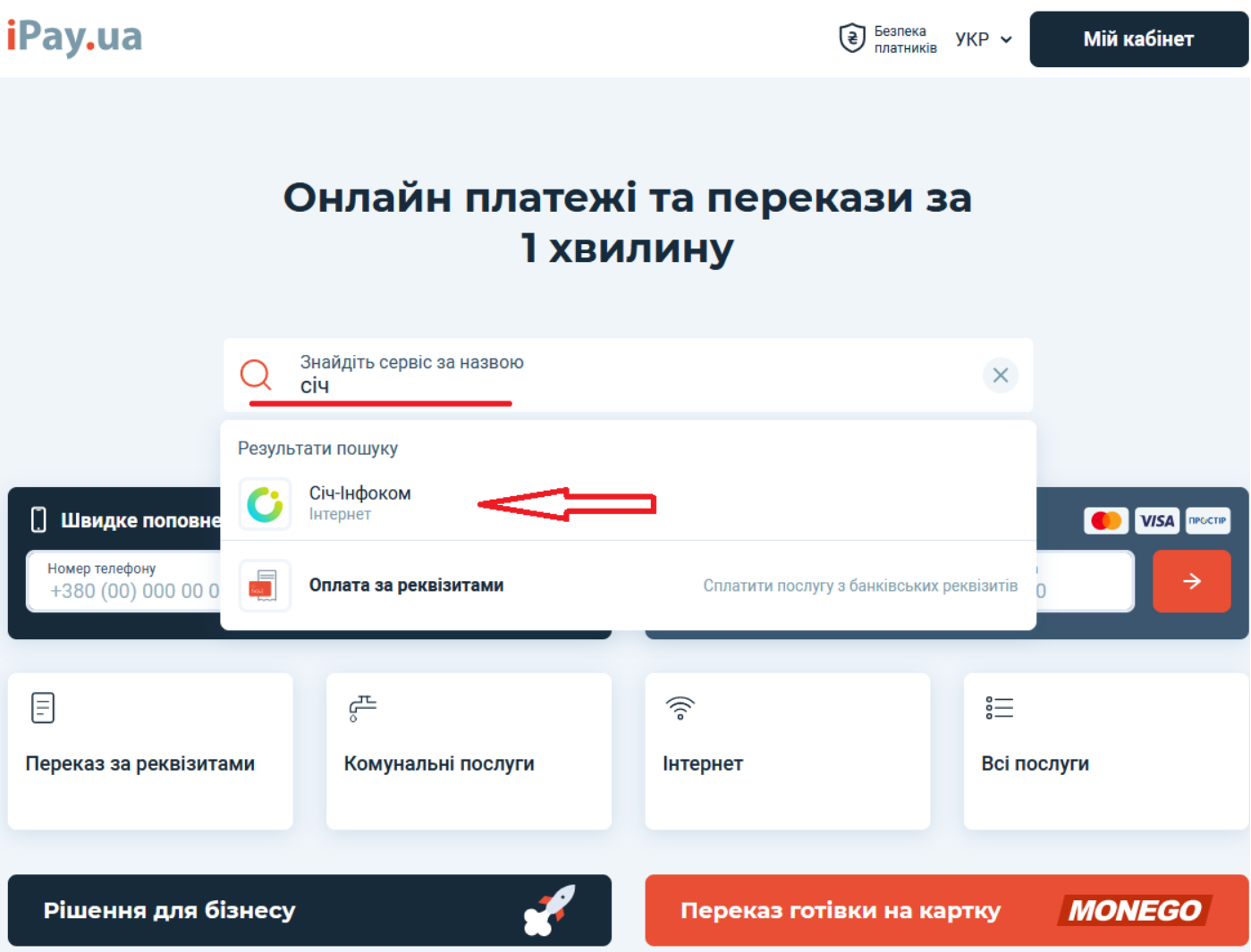The height and width of the screenshot is (952, 1251).
Task: Click the iPay.ua logo
Action: (74, 38)
